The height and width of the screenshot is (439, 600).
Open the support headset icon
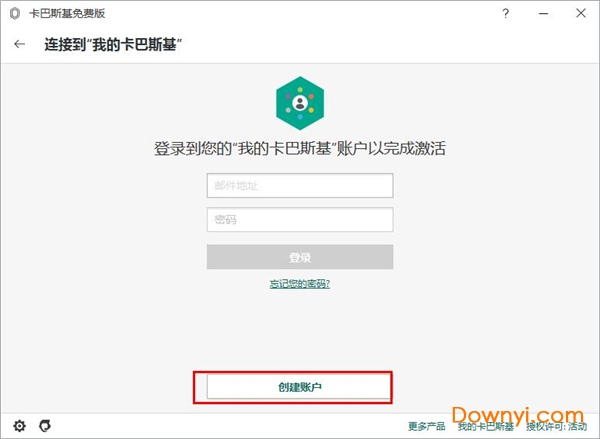[45, 426]
